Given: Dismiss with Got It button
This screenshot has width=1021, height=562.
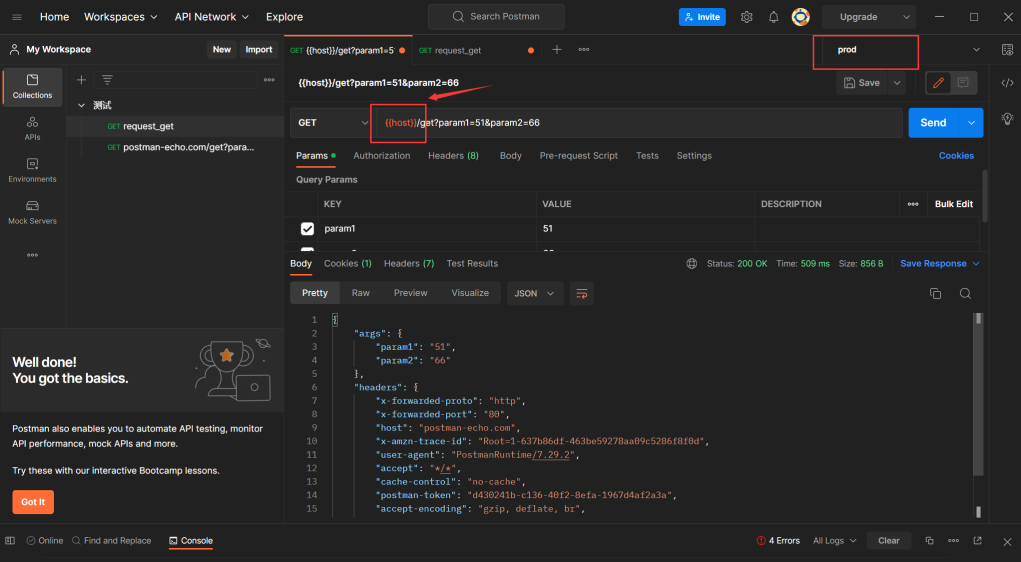Looking at the screenshot, I should click(x=33, y=502).
